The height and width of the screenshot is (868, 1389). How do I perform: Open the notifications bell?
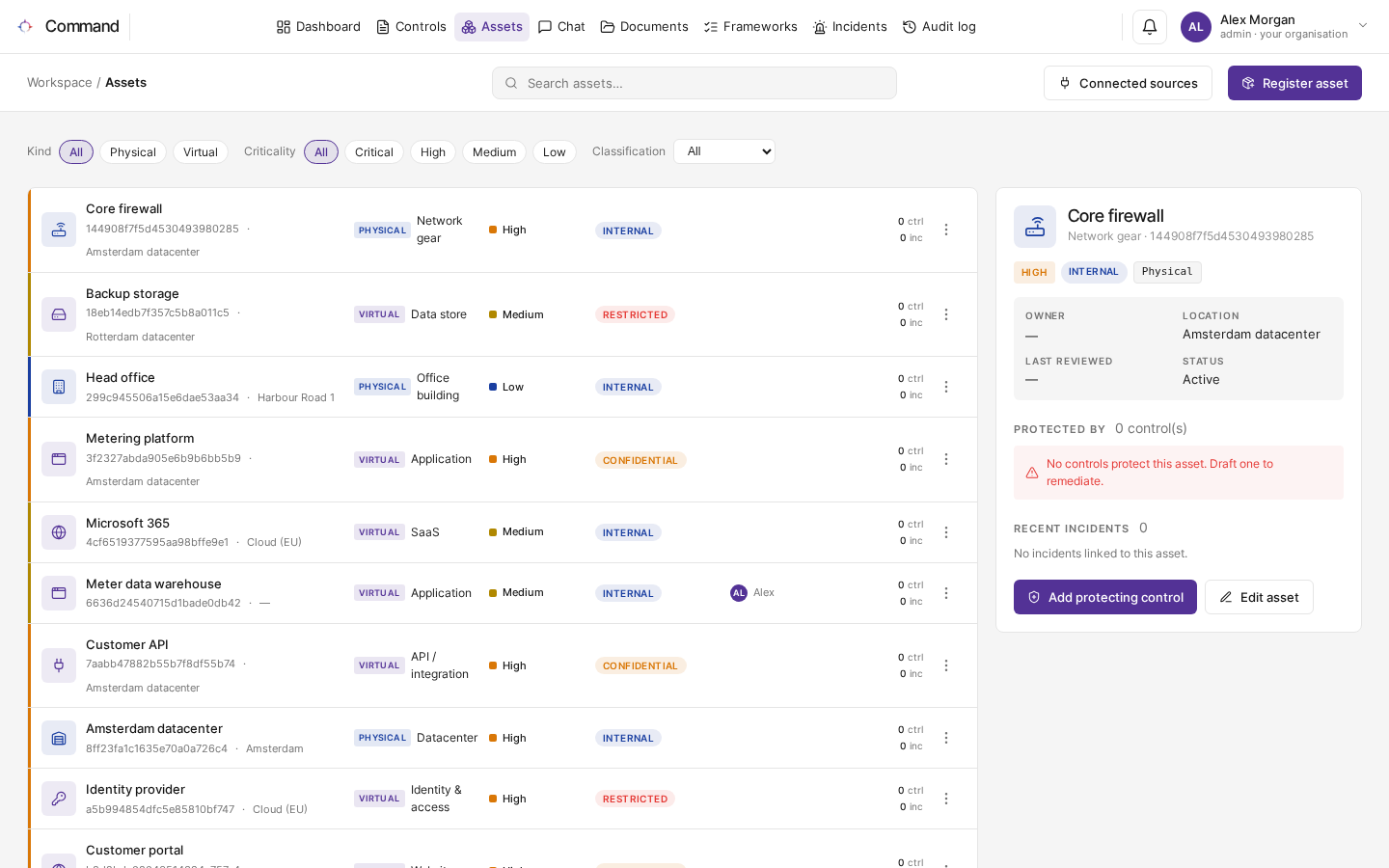pyautogui.click(x=1150, y=27)
